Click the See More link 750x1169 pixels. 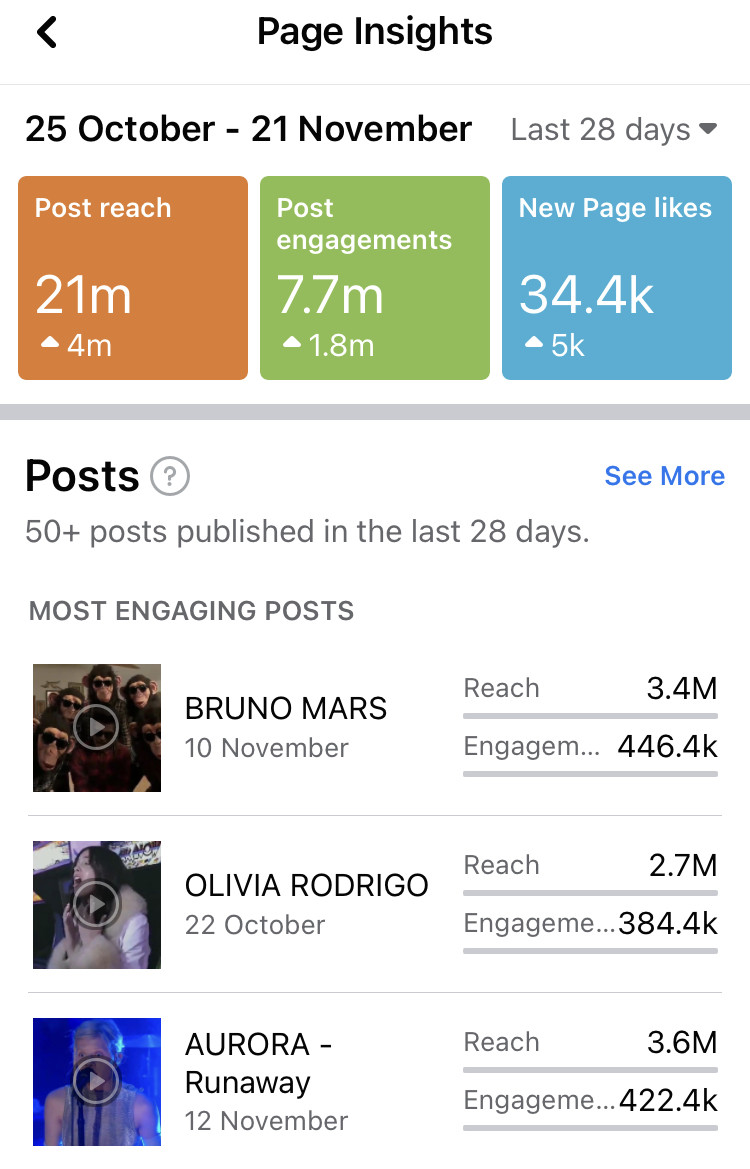point(664,476)
